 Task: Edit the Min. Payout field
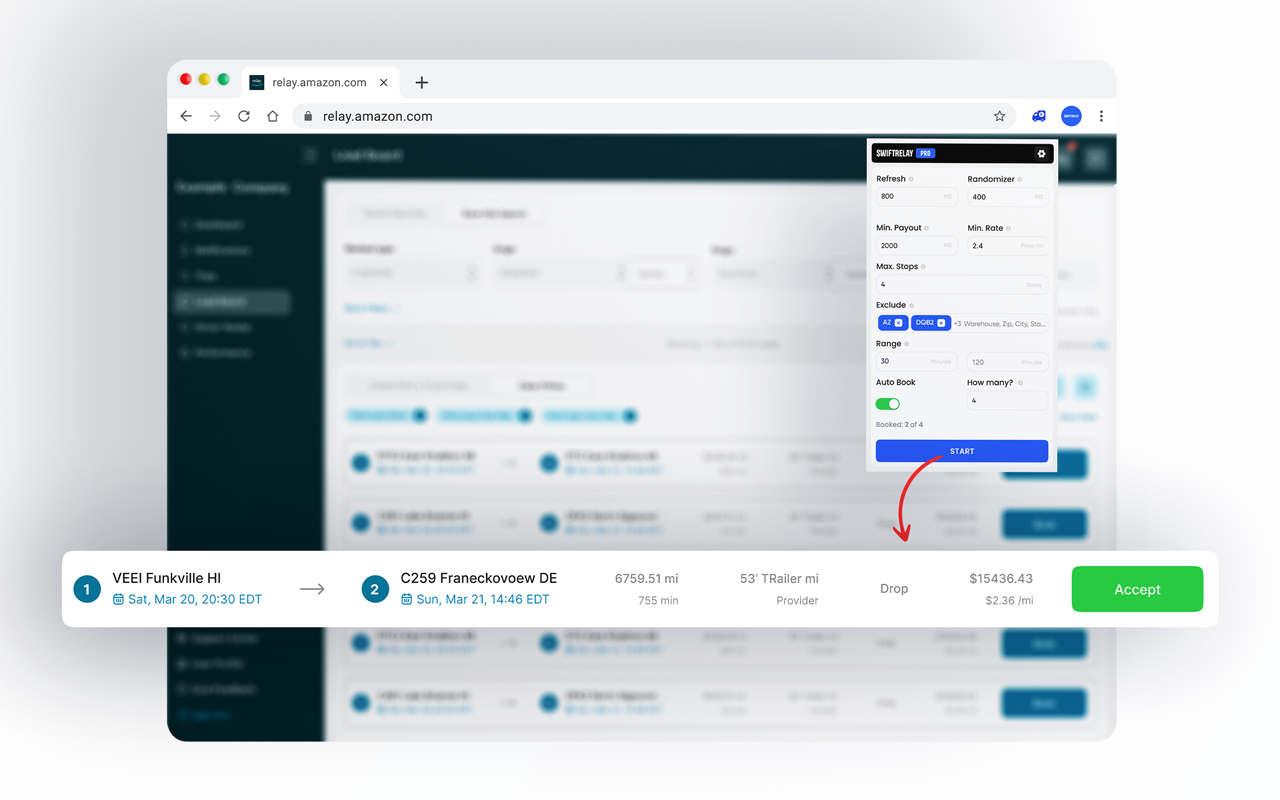tap(916, 246)
